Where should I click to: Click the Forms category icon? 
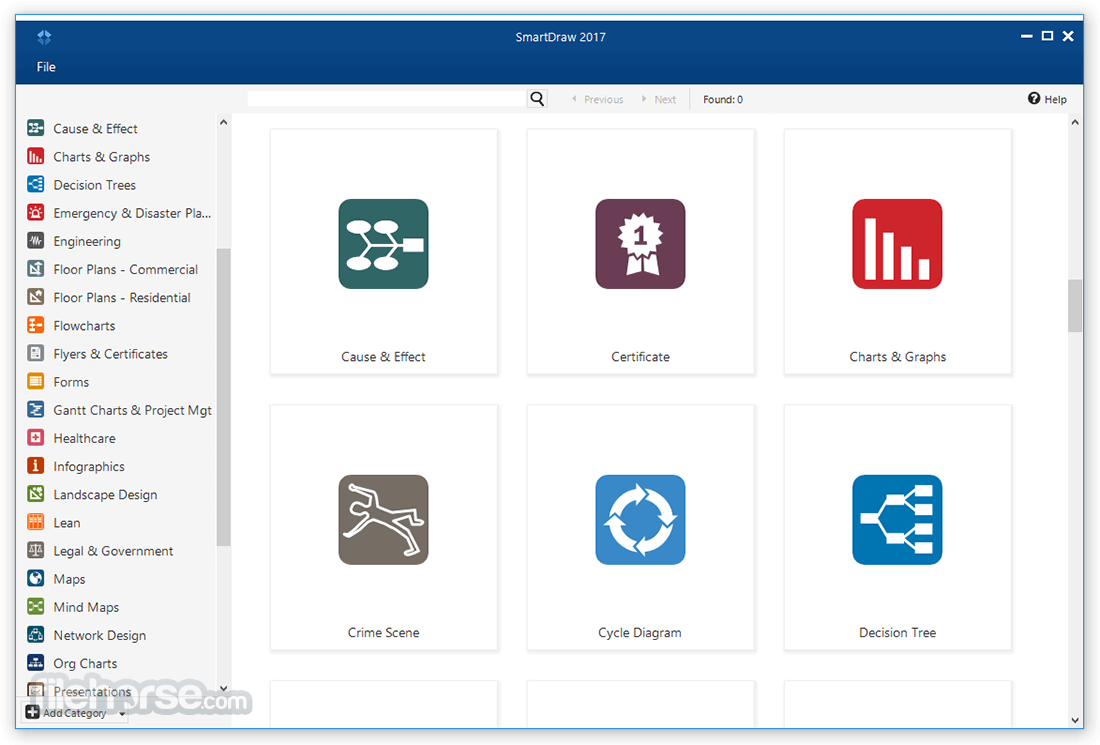[36, 381]
